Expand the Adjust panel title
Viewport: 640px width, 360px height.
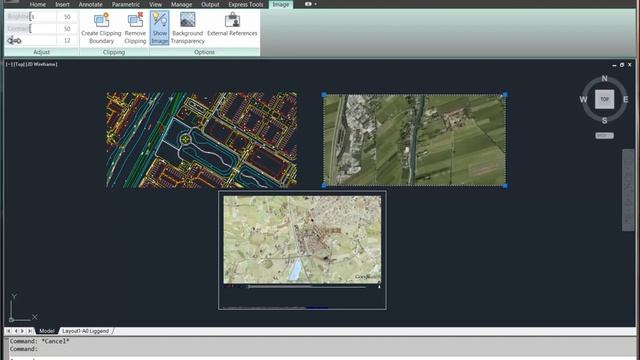coord(42,52)
